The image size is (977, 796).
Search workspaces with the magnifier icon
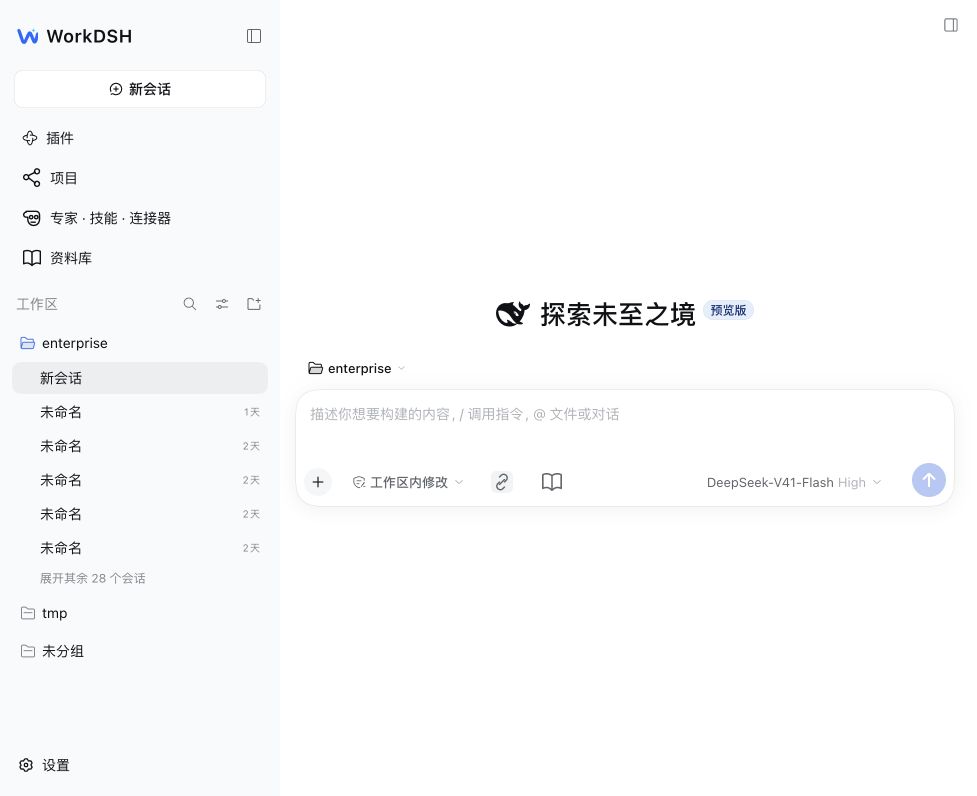point(190,304)
